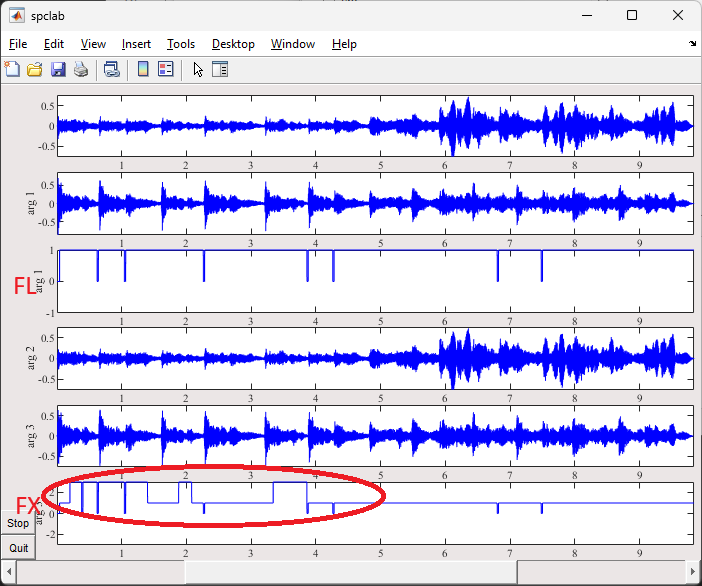
Task: Click the New Figure toolbar icon
Action: [13, 69]
